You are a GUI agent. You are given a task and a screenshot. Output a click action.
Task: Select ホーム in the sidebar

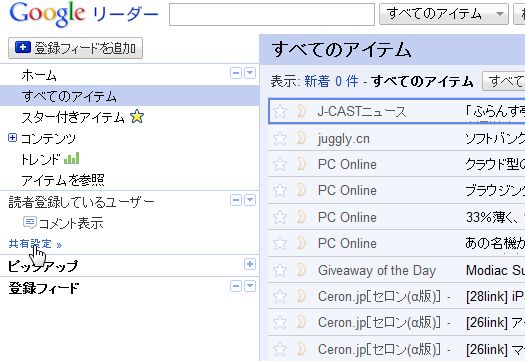pyautogui.click(x=39, y=75)
